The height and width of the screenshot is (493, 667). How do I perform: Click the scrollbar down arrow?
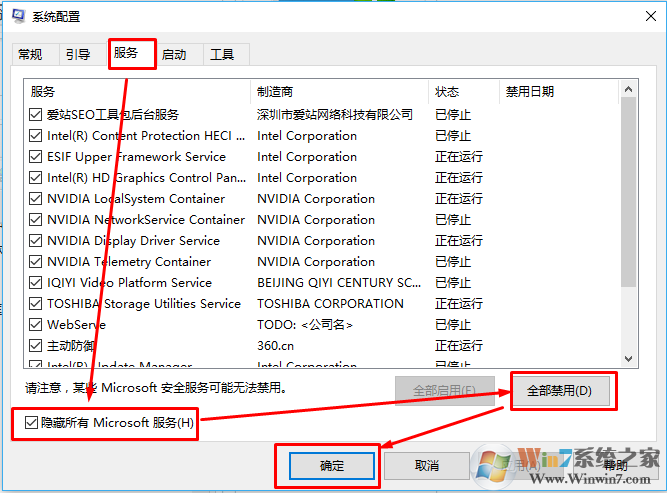(x=628, y=359)
